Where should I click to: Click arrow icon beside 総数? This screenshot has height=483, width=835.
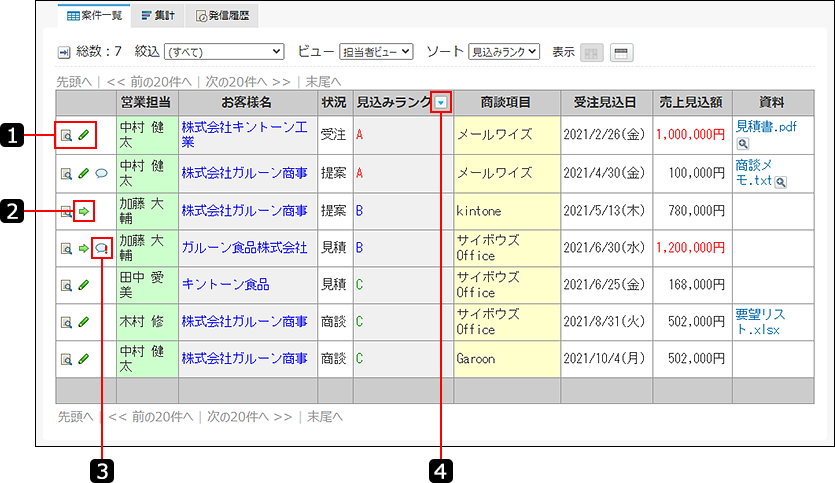pos(64,52)
